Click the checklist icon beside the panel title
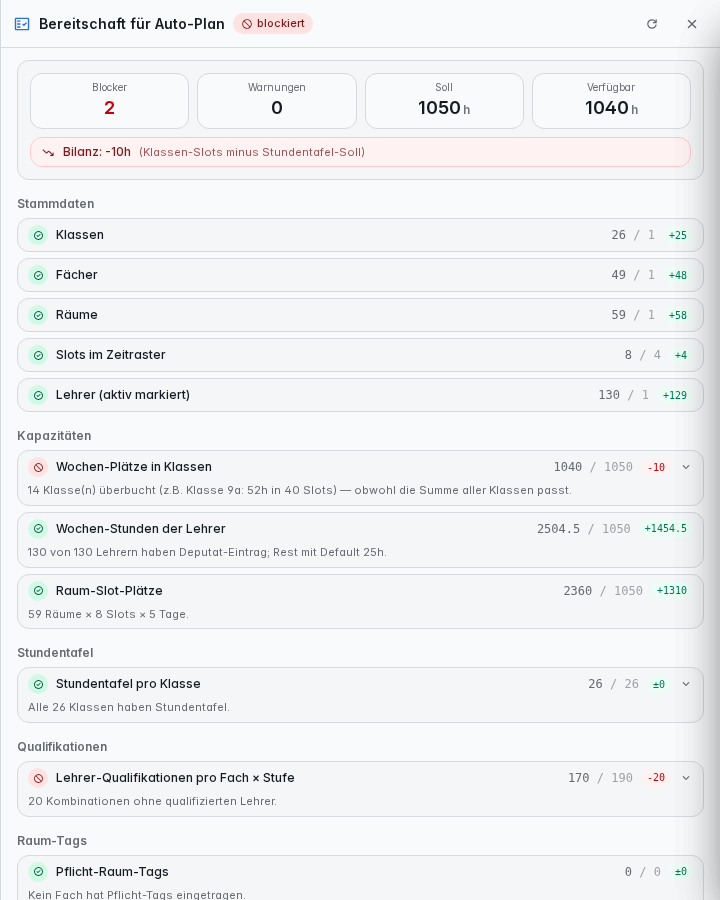Screen dimensions: 720x900 [x=22, y=24]
